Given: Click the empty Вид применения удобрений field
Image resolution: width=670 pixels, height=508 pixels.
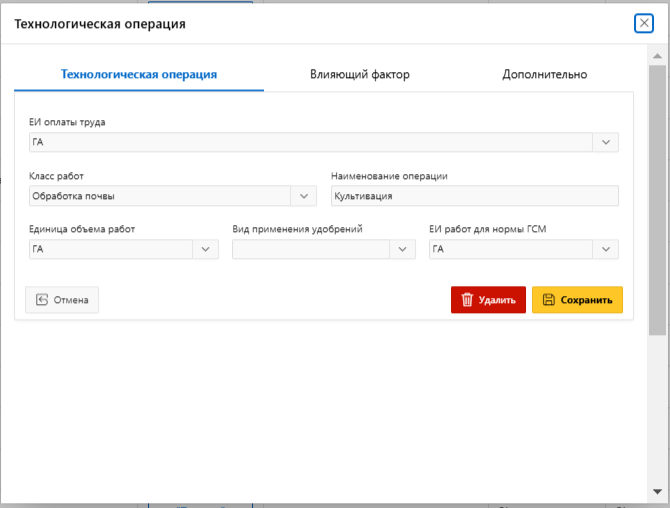Looking at the screenshot, I should 311,249.
